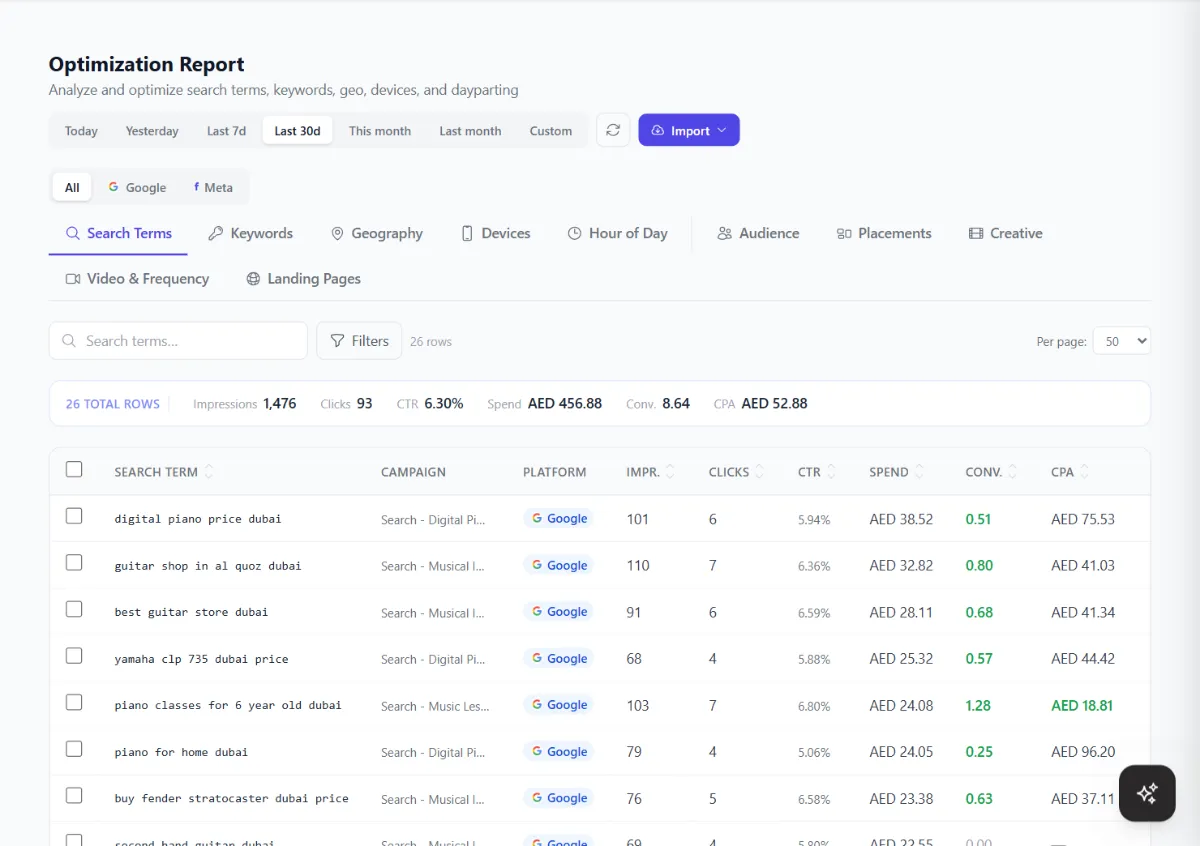Click the 'AED 18.81' CPA value
This screenshot has width=1200, height=846.
click(x=1082, y=705)
